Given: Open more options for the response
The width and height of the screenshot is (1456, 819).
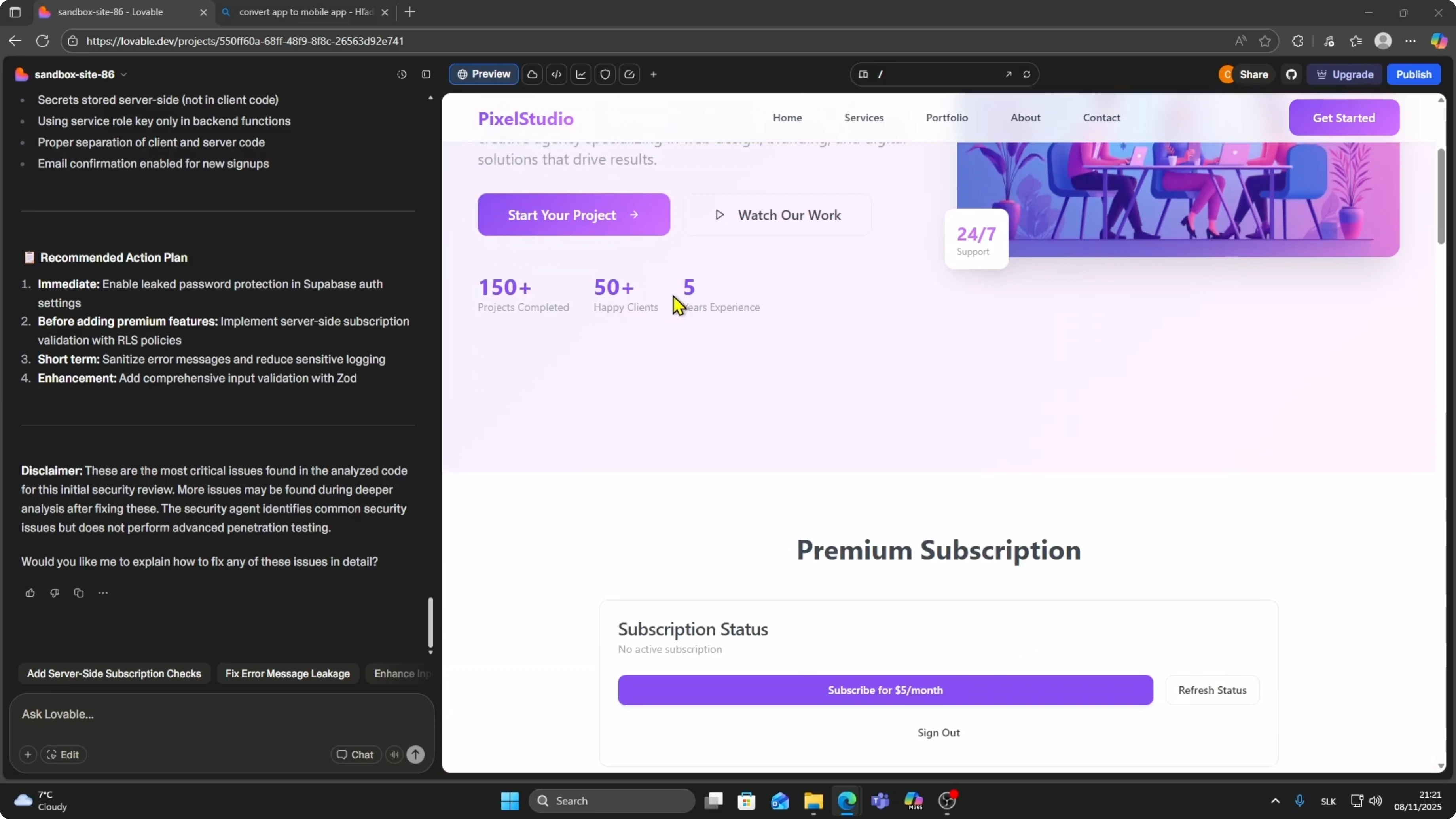Looking at the screenshot, I should [103, 593].
